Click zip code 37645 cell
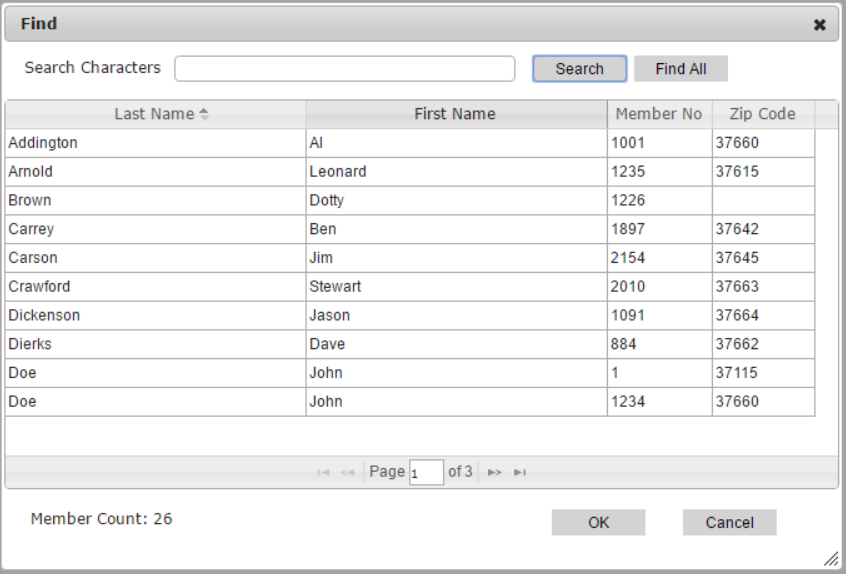 tap(763, 258)
